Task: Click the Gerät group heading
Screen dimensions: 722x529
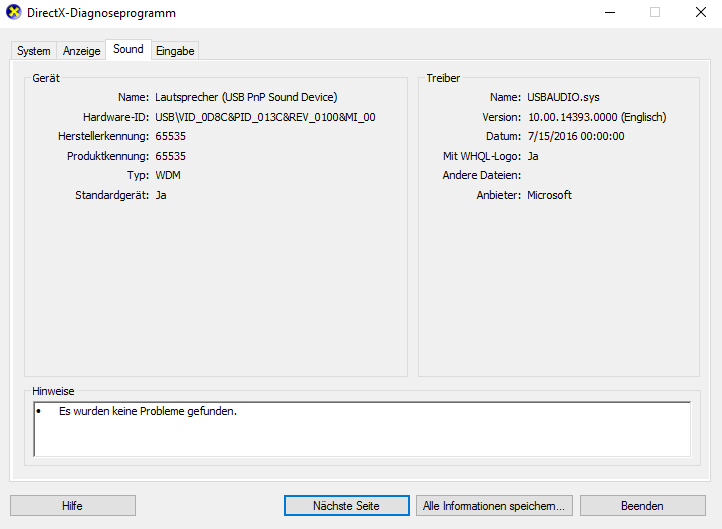Action: 46,78
